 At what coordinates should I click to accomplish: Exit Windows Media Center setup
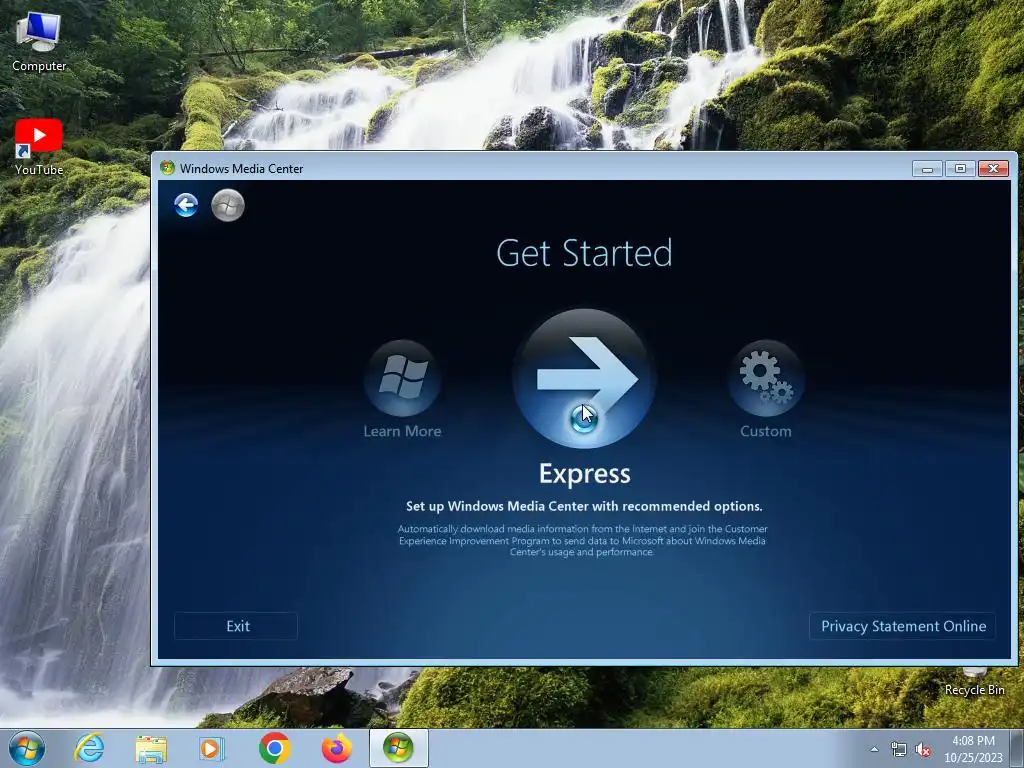tap(236, 626)
